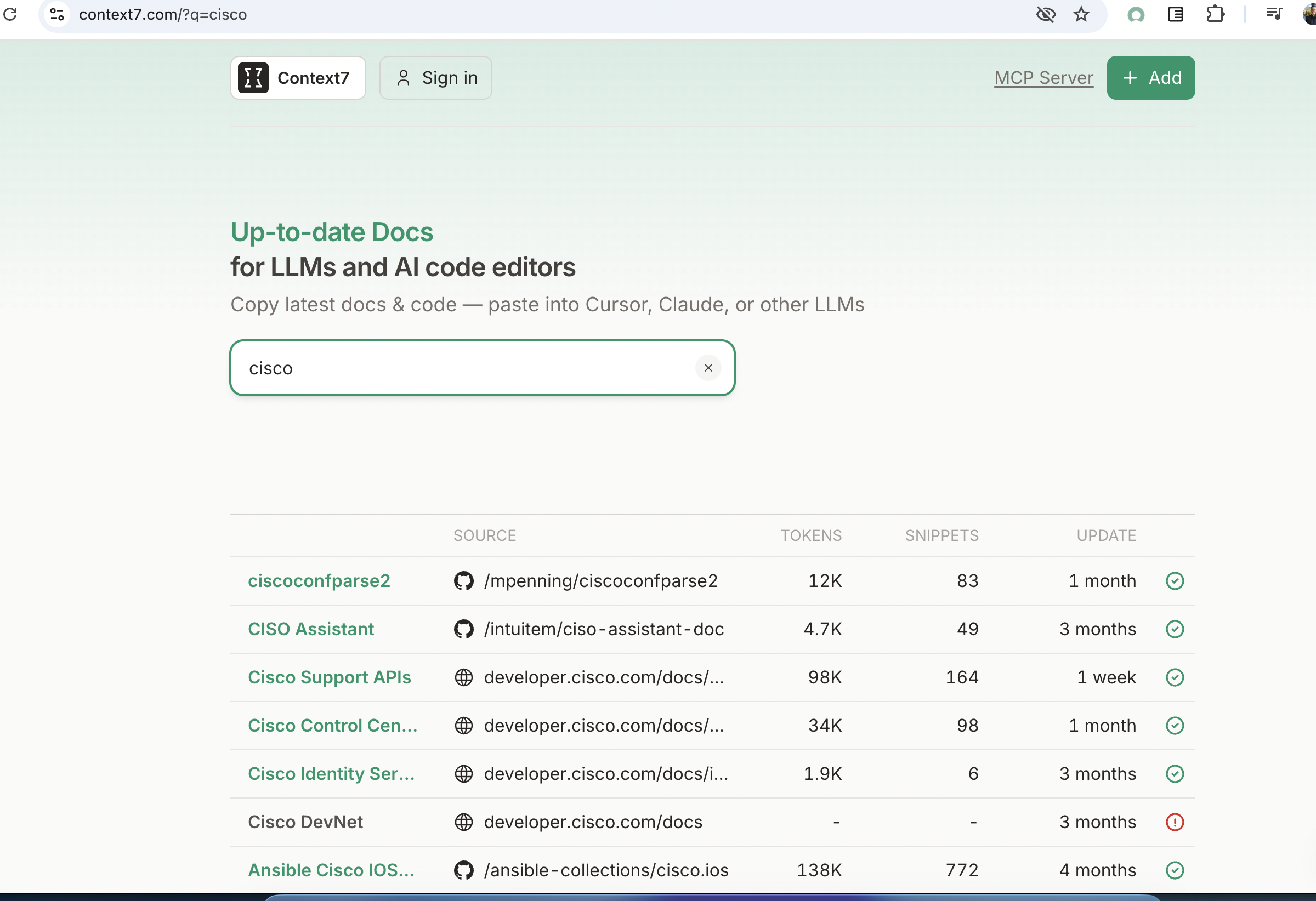1316x901 pixels.
Task: Bookmark this page with the star icon
Action: tap(1081, 14)
